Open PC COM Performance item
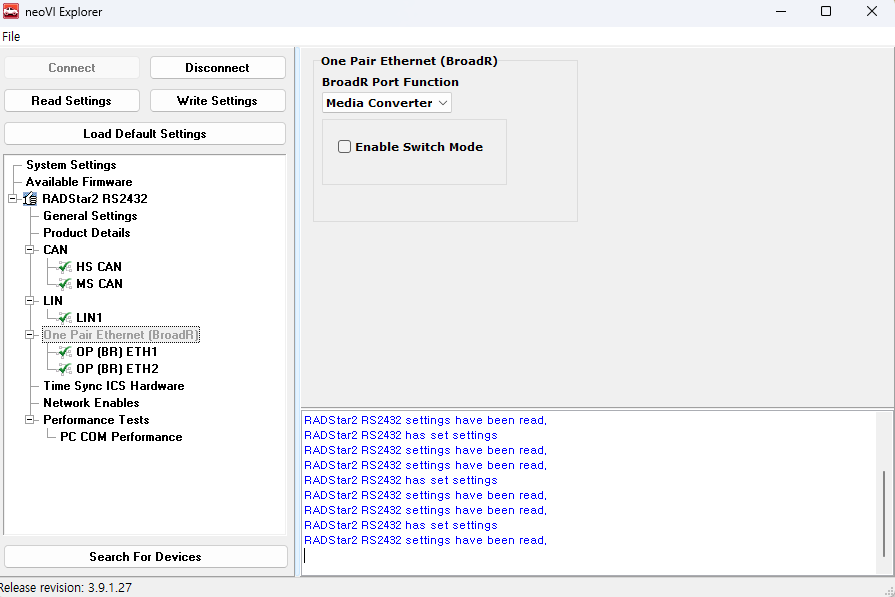 click(121, 437)
